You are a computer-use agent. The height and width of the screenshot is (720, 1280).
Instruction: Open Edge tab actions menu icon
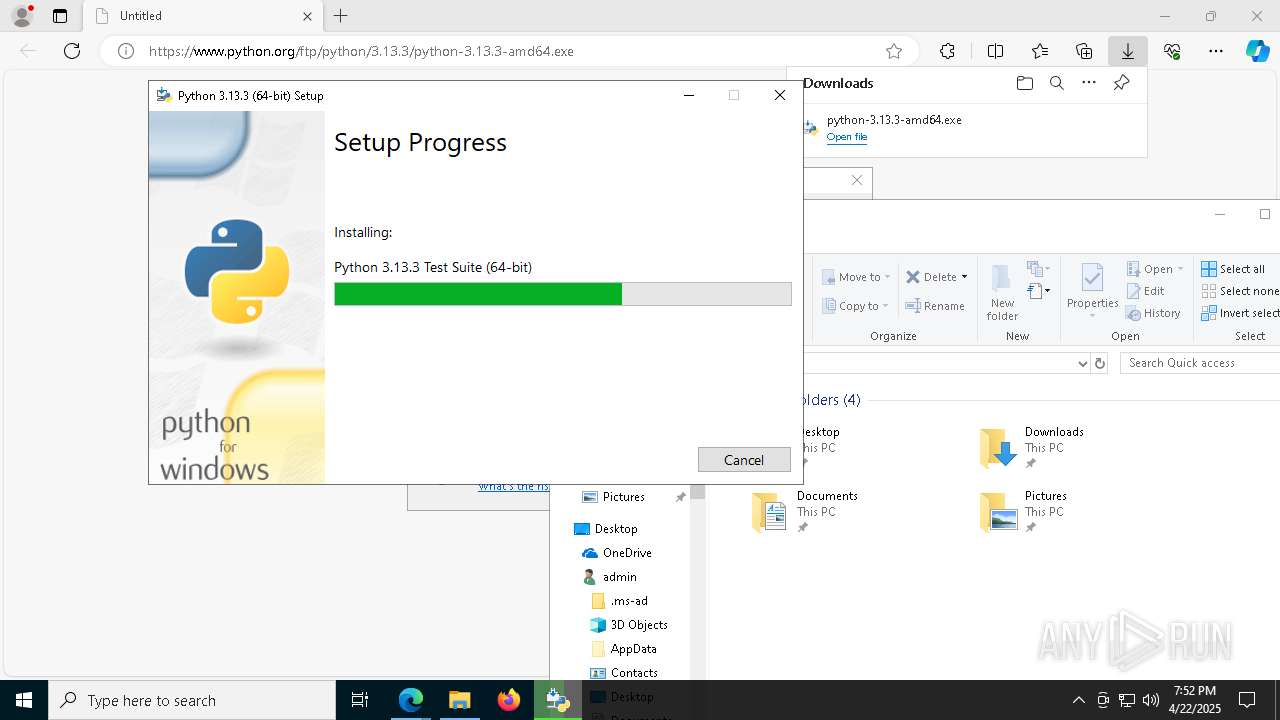[60, 16]
